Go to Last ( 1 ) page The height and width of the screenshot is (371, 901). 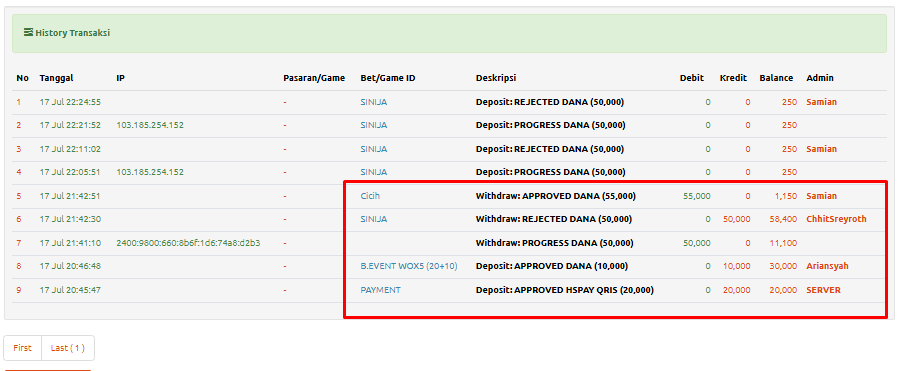(x=68, y=348)
